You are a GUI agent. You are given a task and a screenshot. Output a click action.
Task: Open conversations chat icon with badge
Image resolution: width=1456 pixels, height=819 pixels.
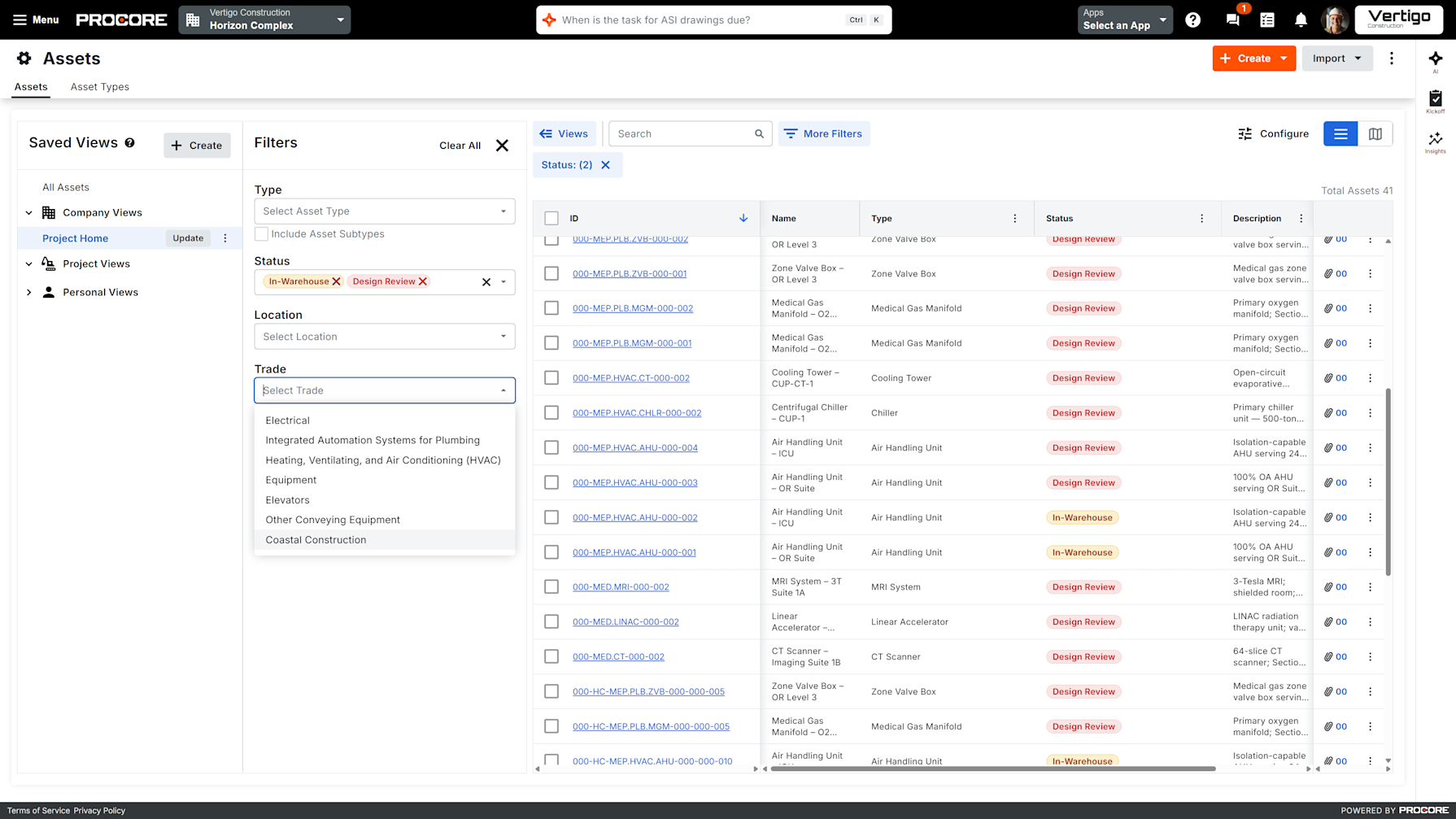[x=1233, y=20]
